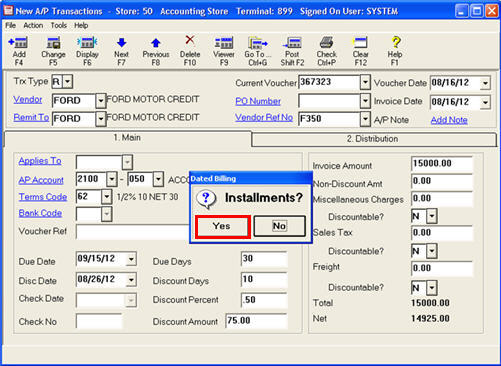Expand the Trx Type dropdown
The height and width of the screenshot is (366, 501).
tap(67, 81)
